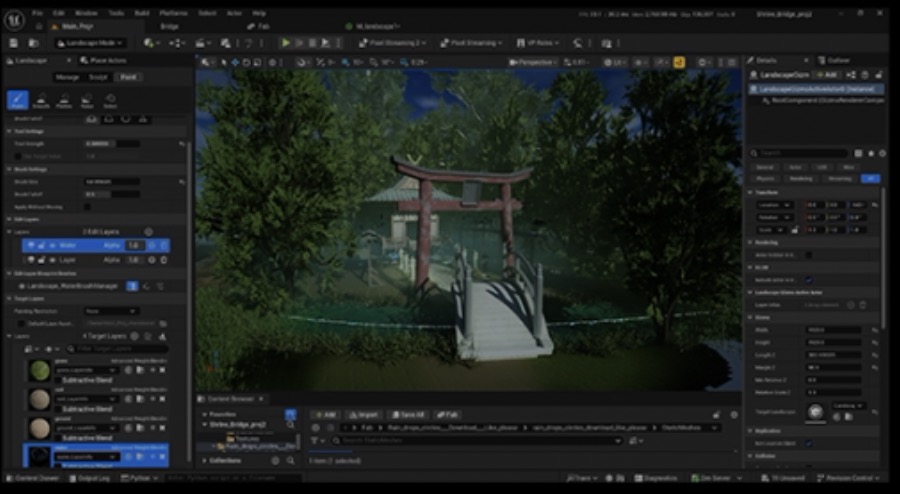Click the grass layer material thumbnail
This screenshot has height=494, width=900.
[x=40, y=371]
